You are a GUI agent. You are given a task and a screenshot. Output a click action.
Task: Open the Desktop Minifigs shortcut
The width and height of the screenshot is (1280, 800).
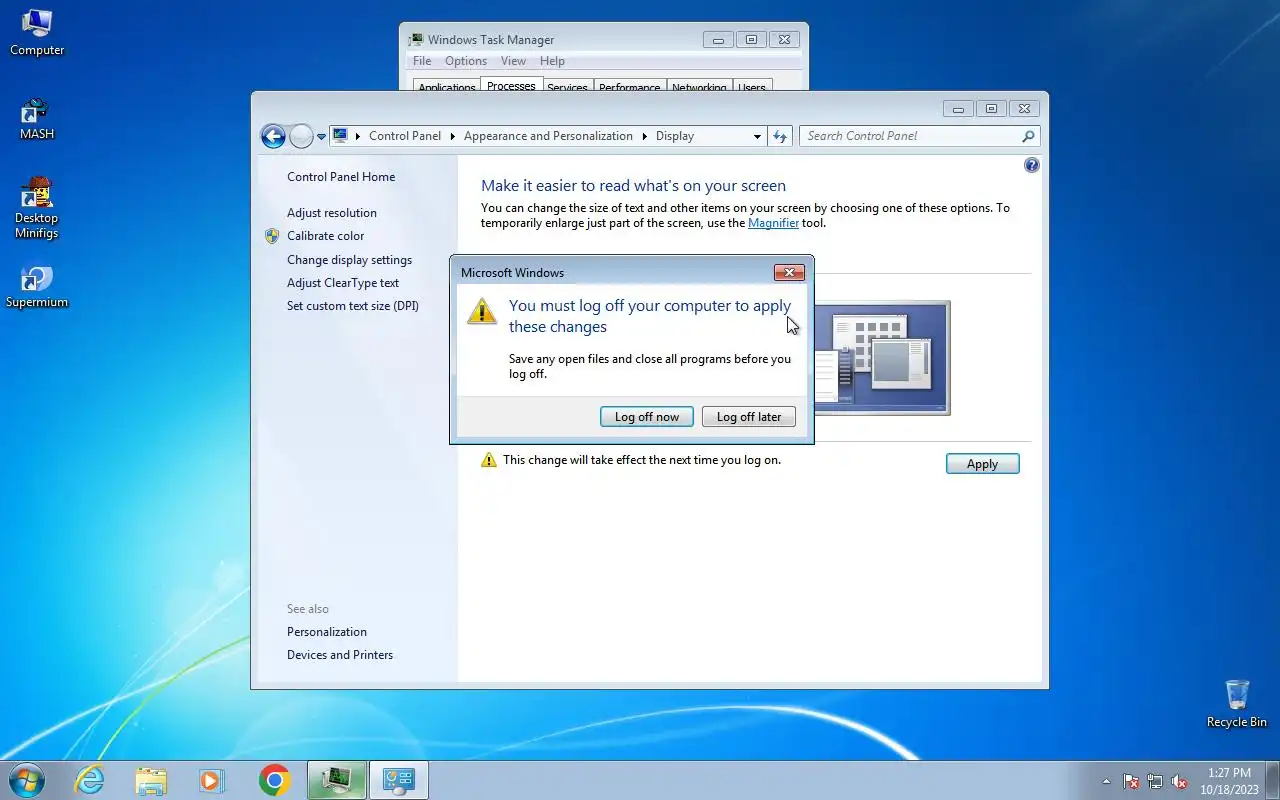(37, 208)
